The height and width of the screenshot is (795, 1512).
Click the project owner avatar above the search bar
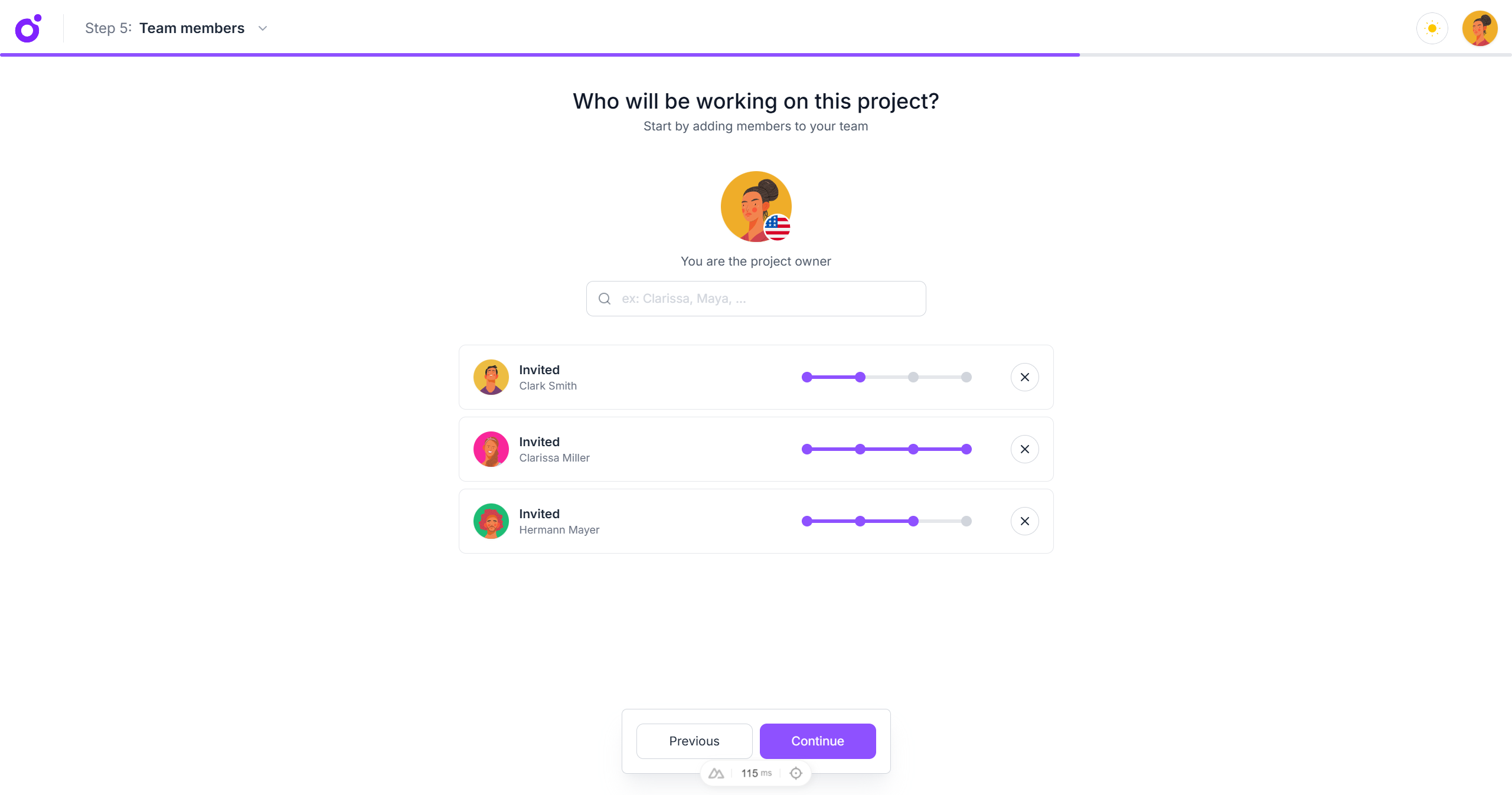[756, 206]
